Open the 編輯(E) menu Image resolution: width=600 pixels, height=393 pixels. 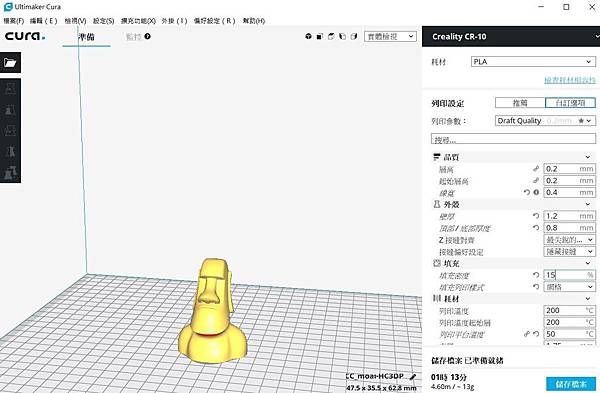[x=43, y=21]
